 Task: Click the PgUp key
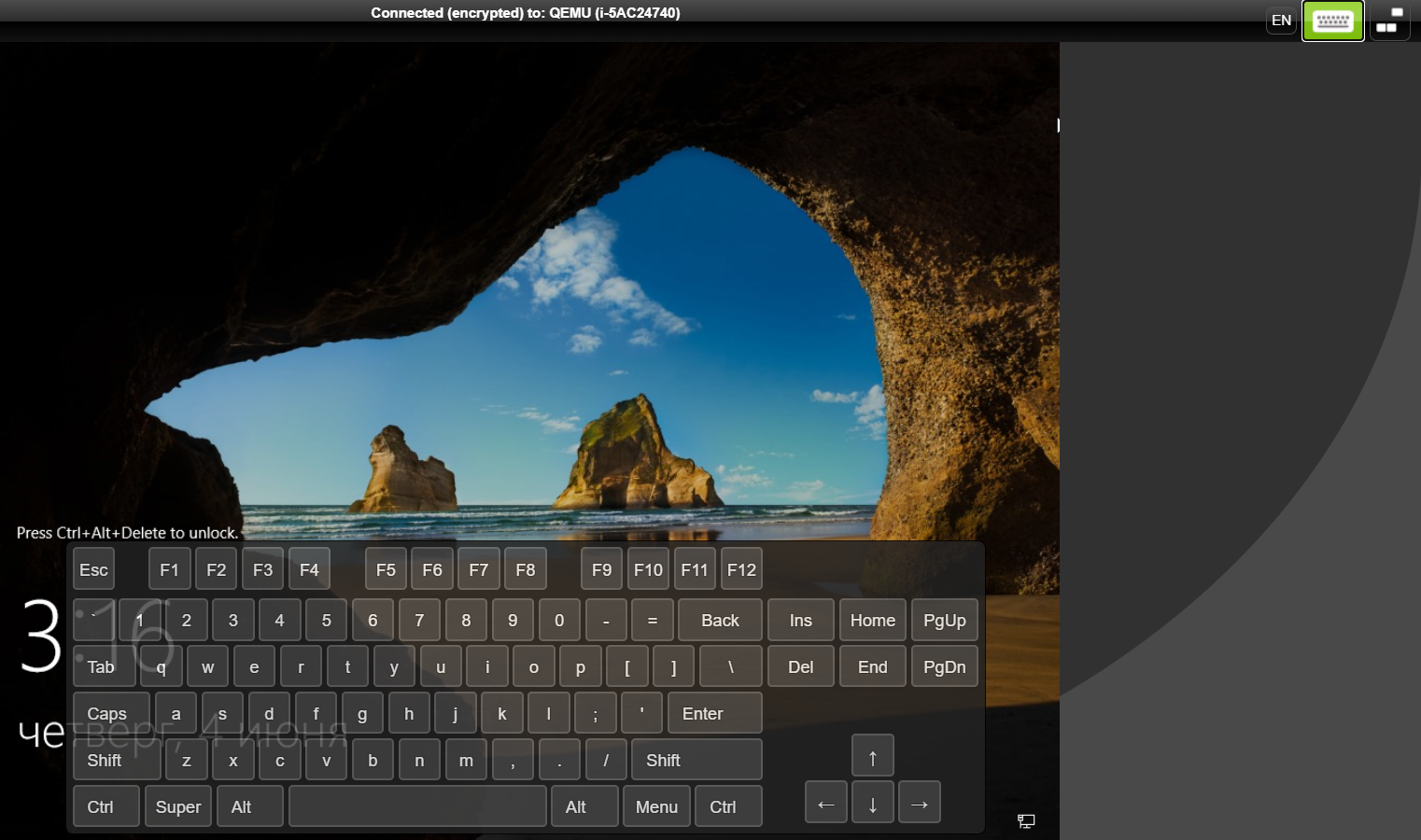944,620
